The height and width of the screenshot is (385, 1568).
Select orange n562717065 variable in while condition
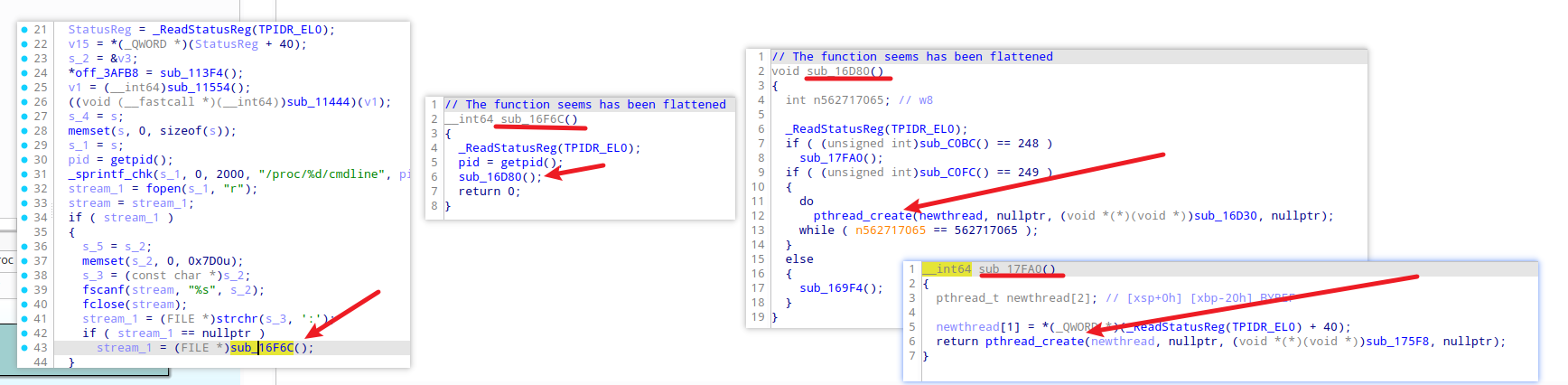coord(890,230)
